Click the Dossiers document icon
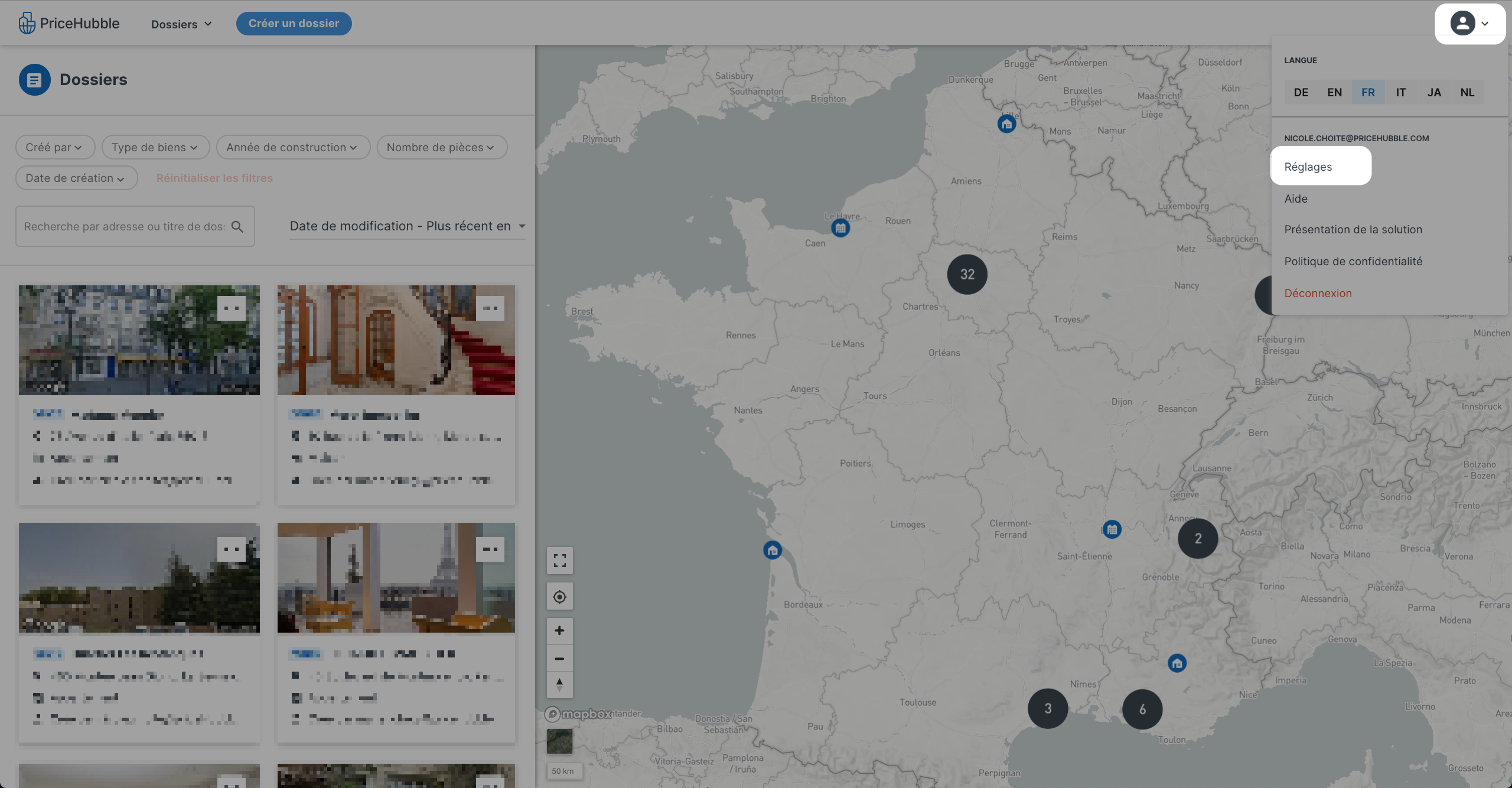This screenshot has width=1512, height=788. (34, 80)
